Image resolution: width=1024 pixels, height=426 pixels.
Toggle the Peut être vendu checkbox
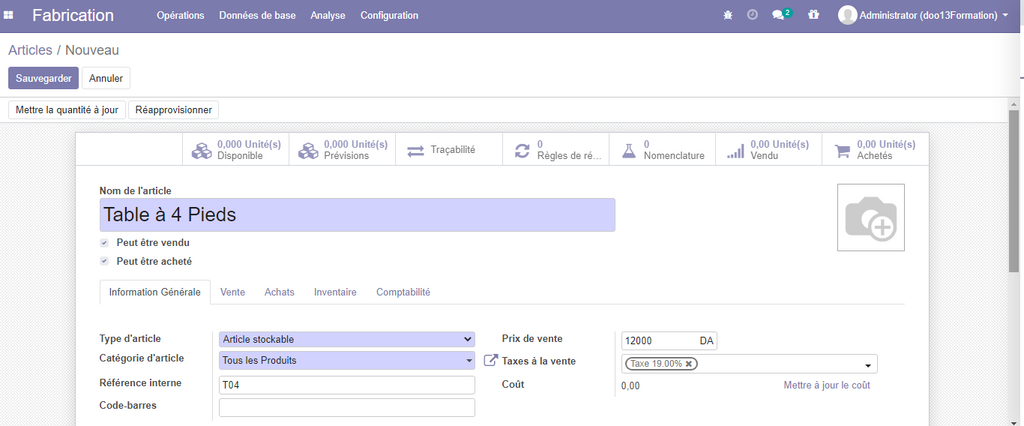tap(105, 242)
